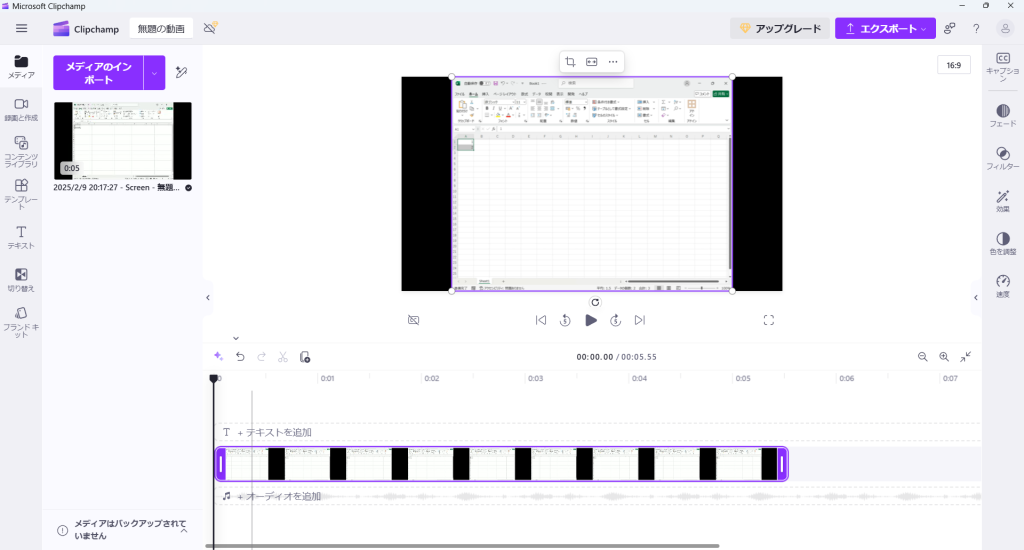Click the Export button
The height and width of the screenshot is (550, 1024).
885,29
